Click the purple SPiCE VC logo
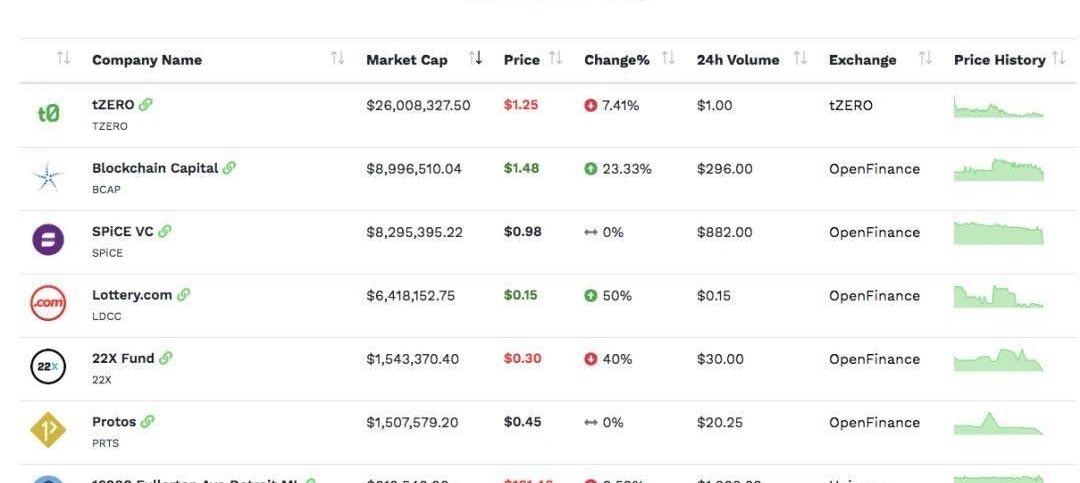 tap(48, 240)
